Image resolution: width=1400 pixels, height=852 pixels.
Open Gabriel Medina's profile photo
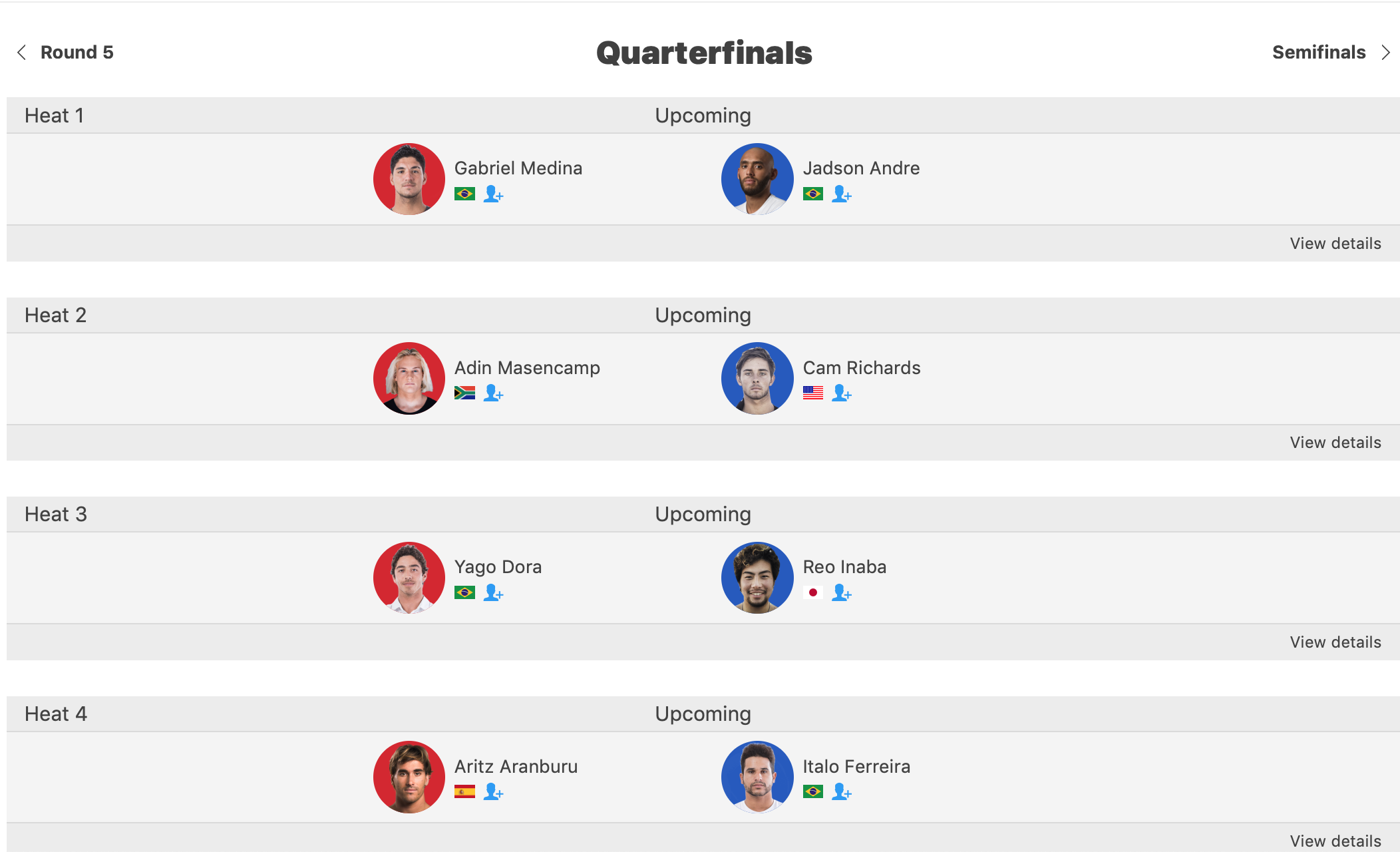pyautogui.click(x=409, y=179)
